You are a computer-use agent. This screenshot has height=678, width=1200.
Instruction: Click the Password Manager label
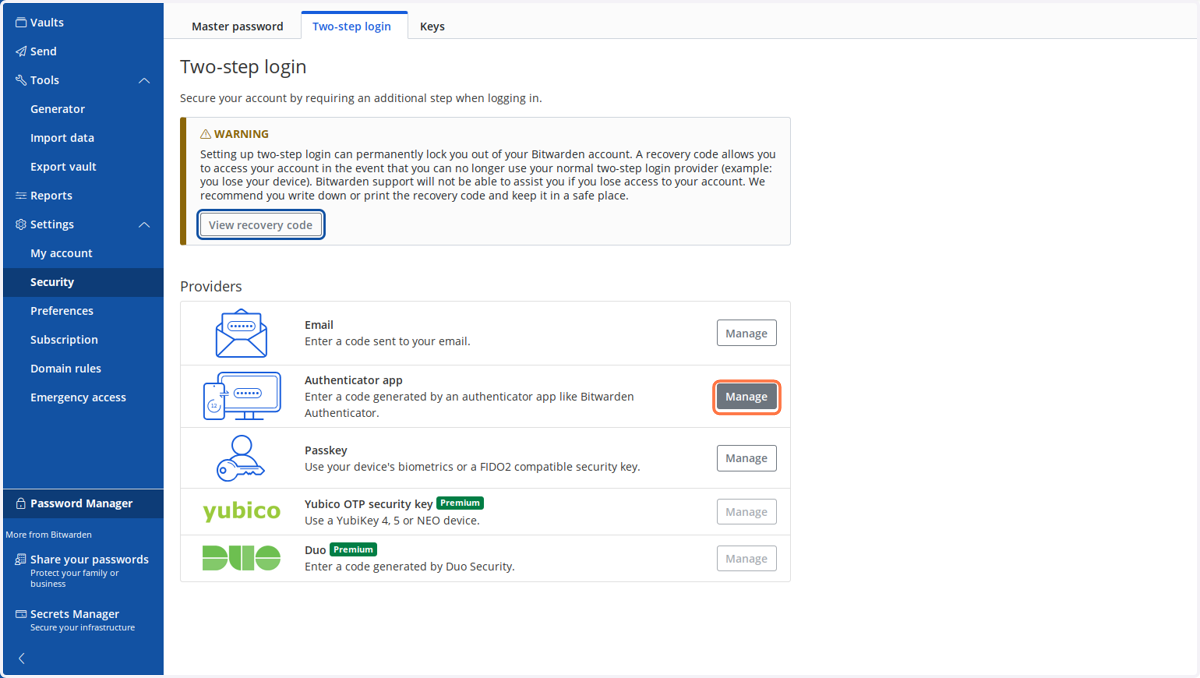click(x=82, y=504)
